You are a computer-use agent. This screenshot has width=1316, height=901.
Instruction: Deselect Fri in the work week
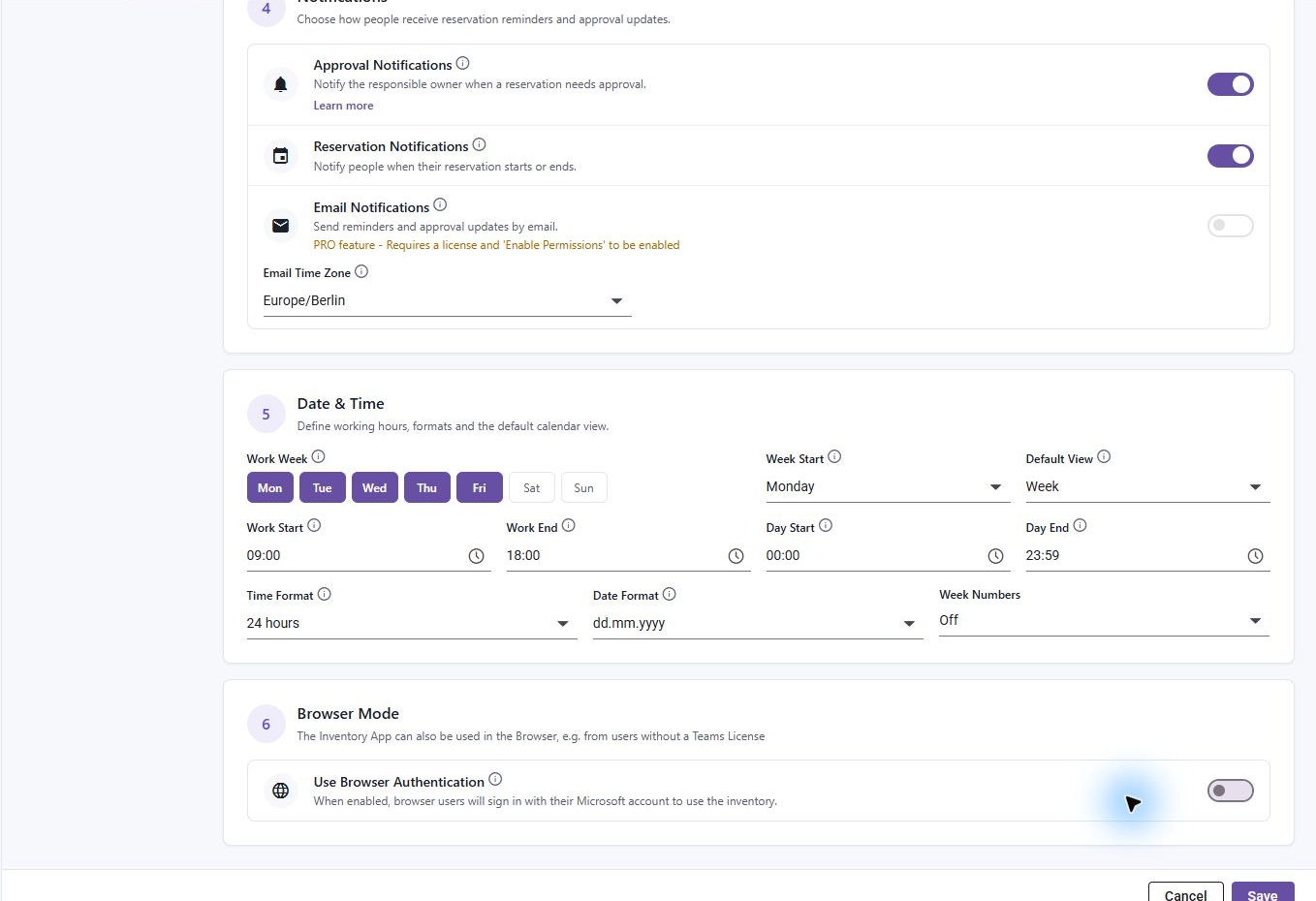click(x=480, y=487)
